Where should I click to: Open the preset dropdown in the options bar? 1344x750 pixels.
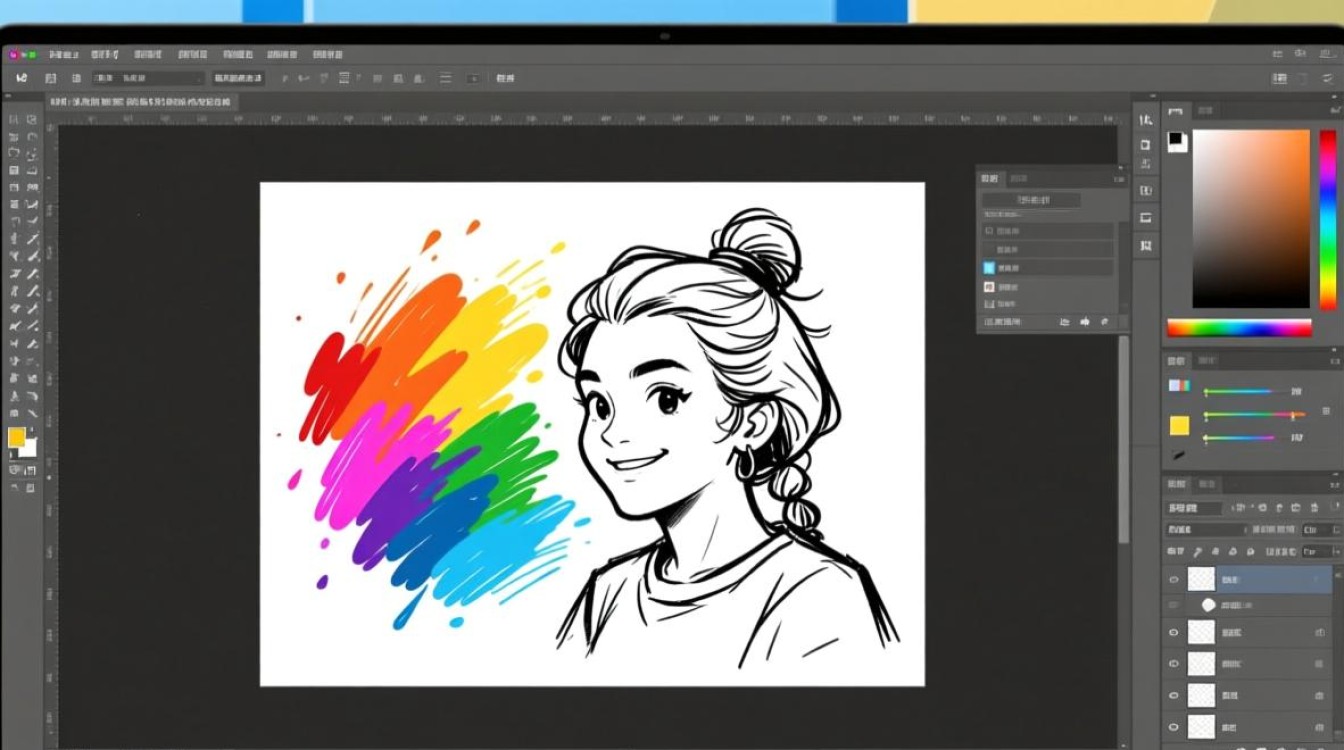[x=148, y=78]
